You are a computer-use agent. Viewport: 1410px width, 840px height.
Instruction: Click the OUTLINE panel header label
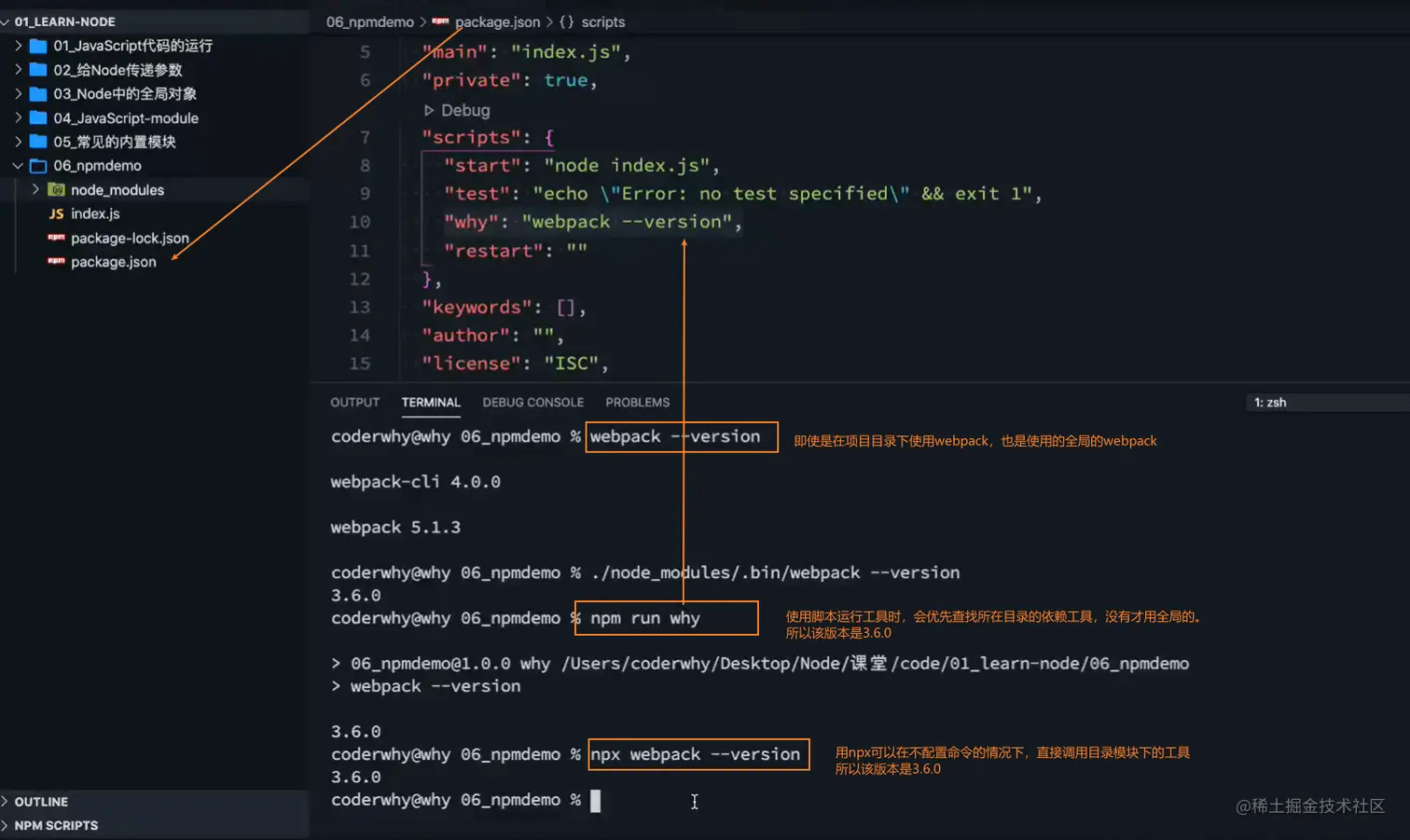[x=41, y=802]
